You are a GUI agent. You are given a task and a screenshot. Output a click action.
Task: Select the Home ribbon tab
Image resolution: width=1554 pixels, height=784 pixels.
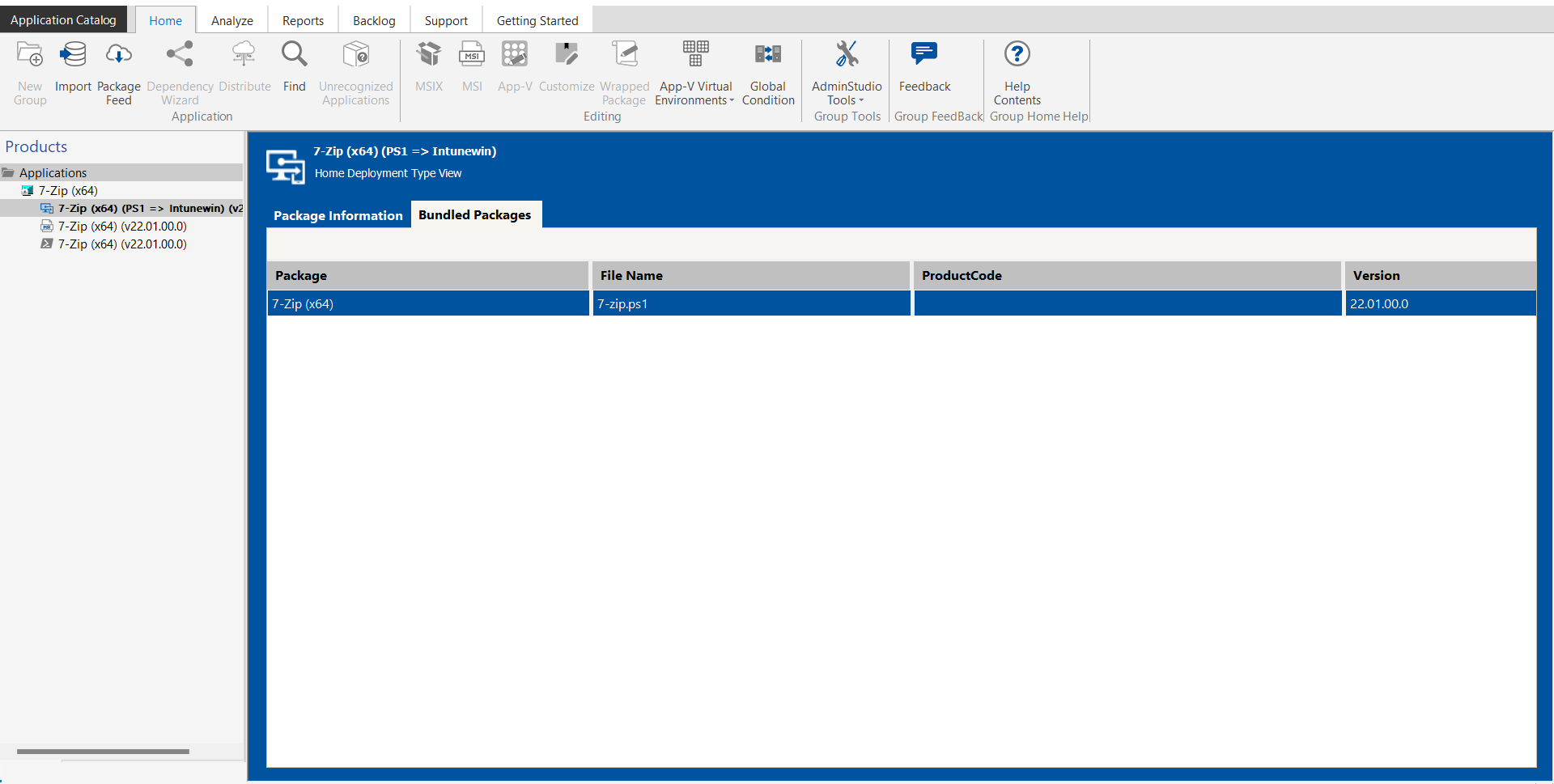[165, 20]
